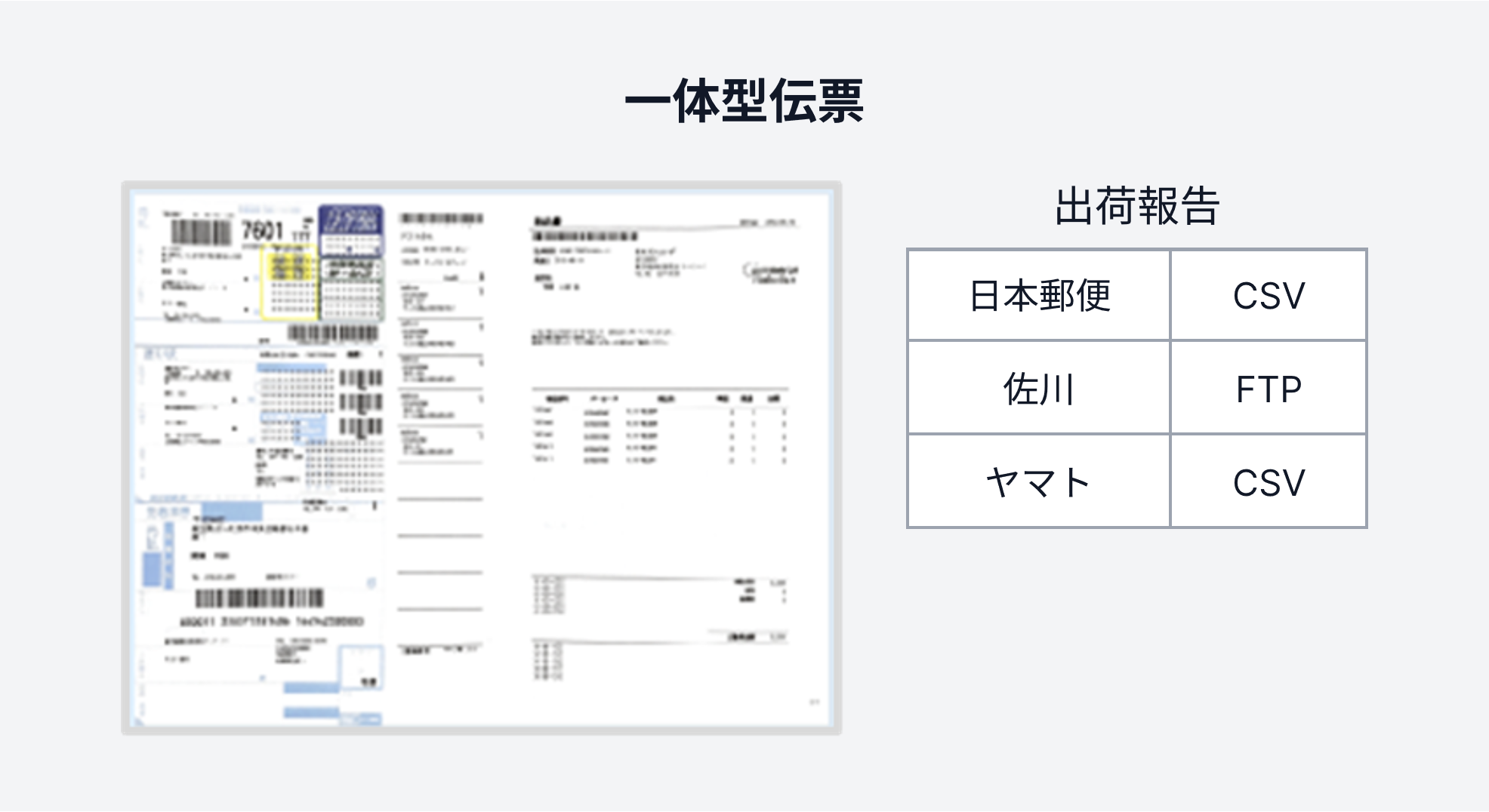Click the number 7601 on the slip

click(262, 229)
